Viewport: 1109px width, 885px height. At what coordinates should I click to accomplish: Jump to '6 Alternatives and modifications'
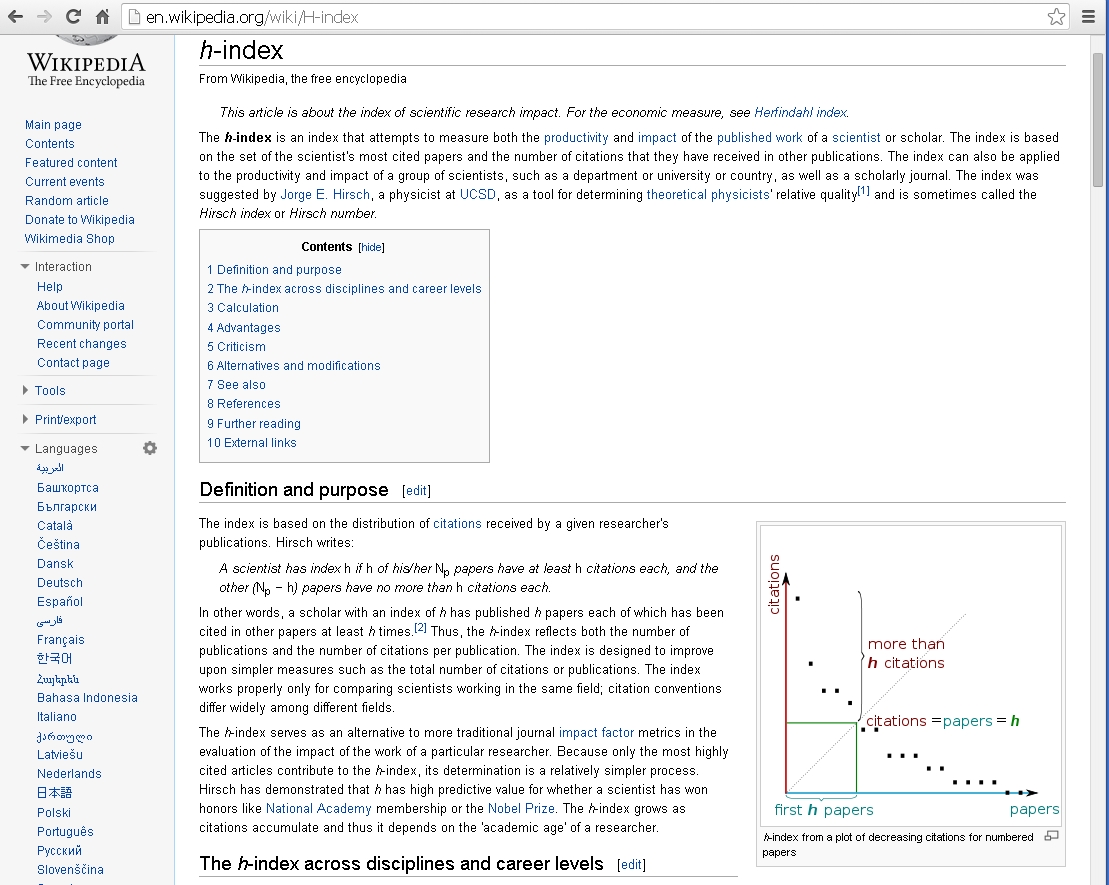[294, 366]
